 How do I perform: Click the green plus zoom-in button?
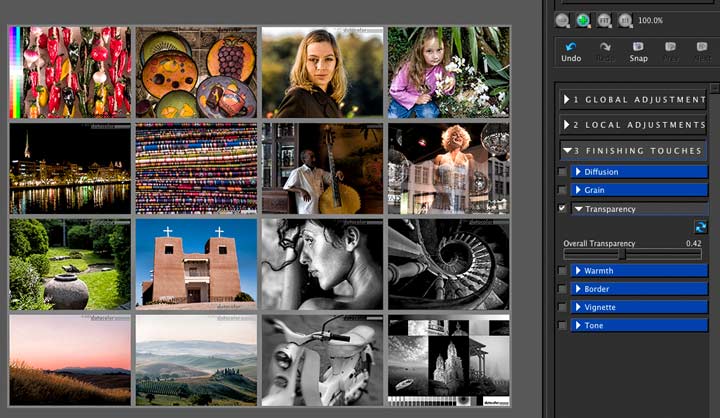pos(583,20)
